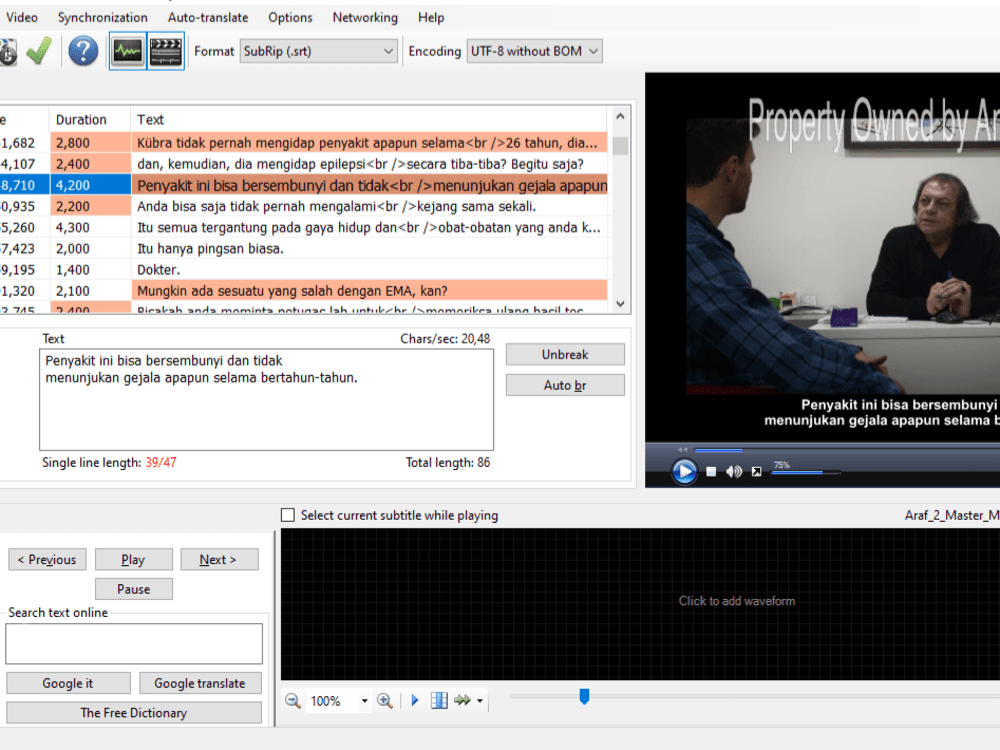
Task: Open the Encoding UTF-8 without BOM dropdown
Action: click(534, 51)
